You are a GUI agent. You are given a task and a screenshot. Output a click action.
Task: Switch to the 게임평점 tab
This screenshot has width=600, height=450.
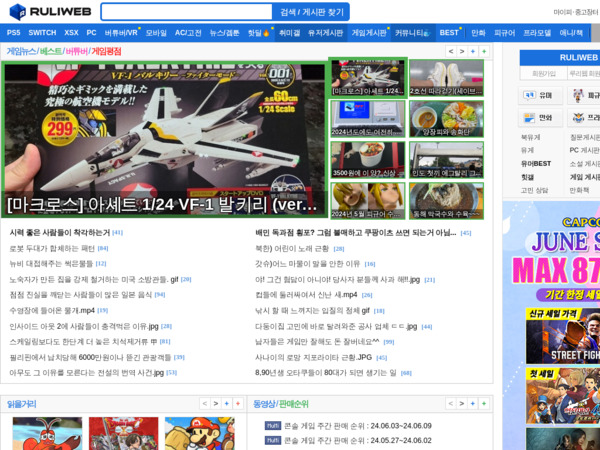[107, 51]
